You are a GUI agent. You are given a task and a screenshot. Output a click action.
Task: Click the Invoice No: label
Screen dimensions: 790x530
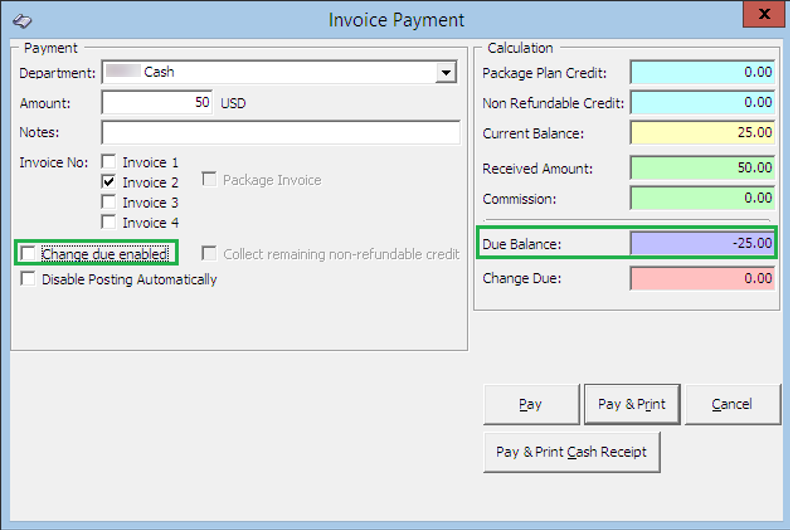click(x=53, y=163)
